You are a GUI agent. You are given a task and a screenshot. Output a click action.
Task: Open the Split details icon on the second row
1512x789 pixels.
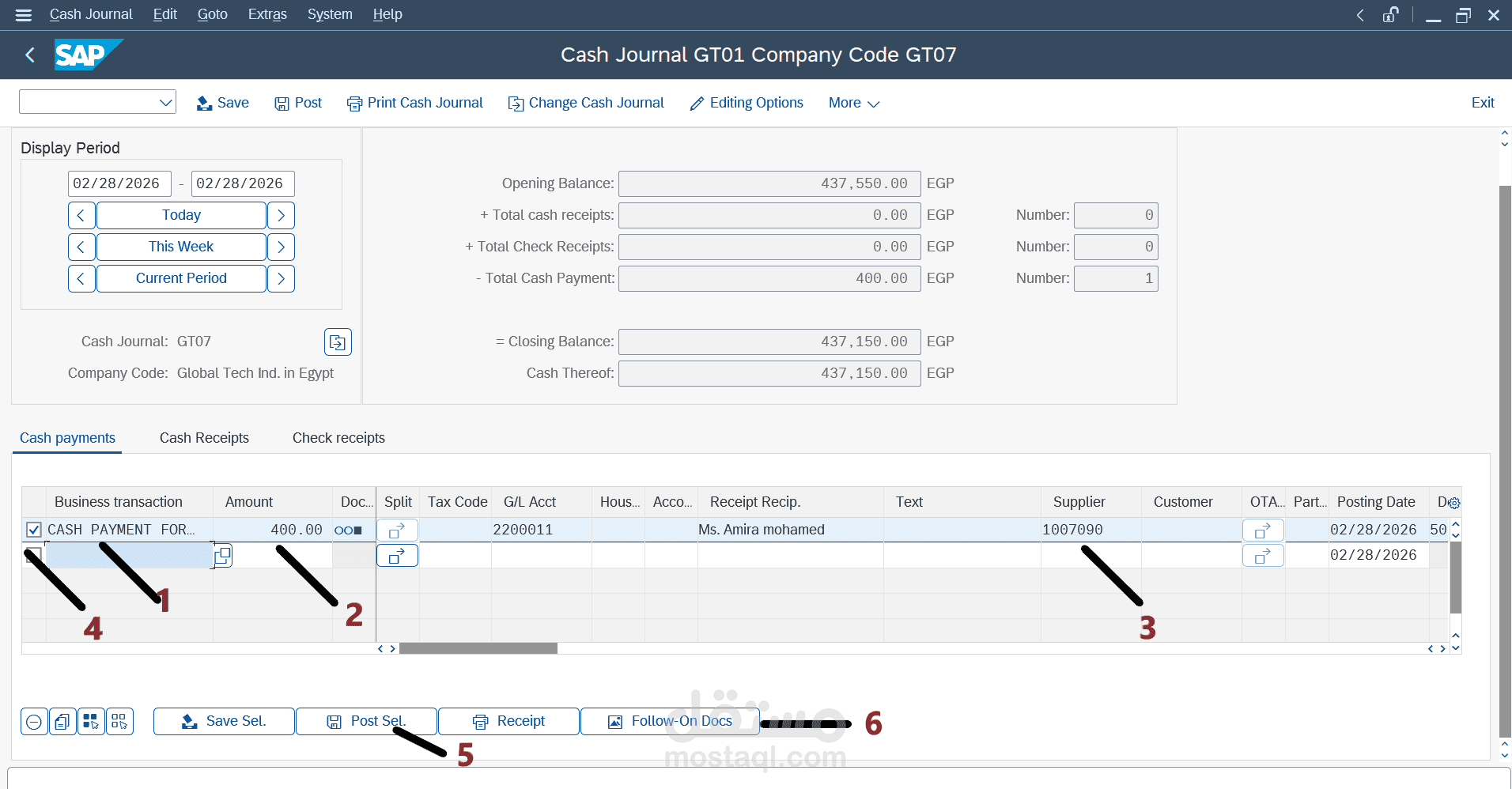397,555
